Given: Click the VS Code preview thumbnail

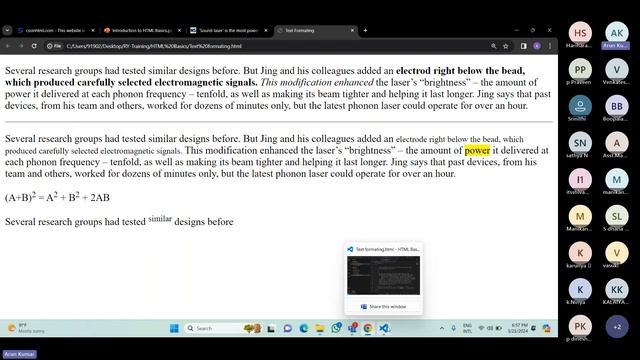Looking at the screenshot, I should click(x=383, y=276).
